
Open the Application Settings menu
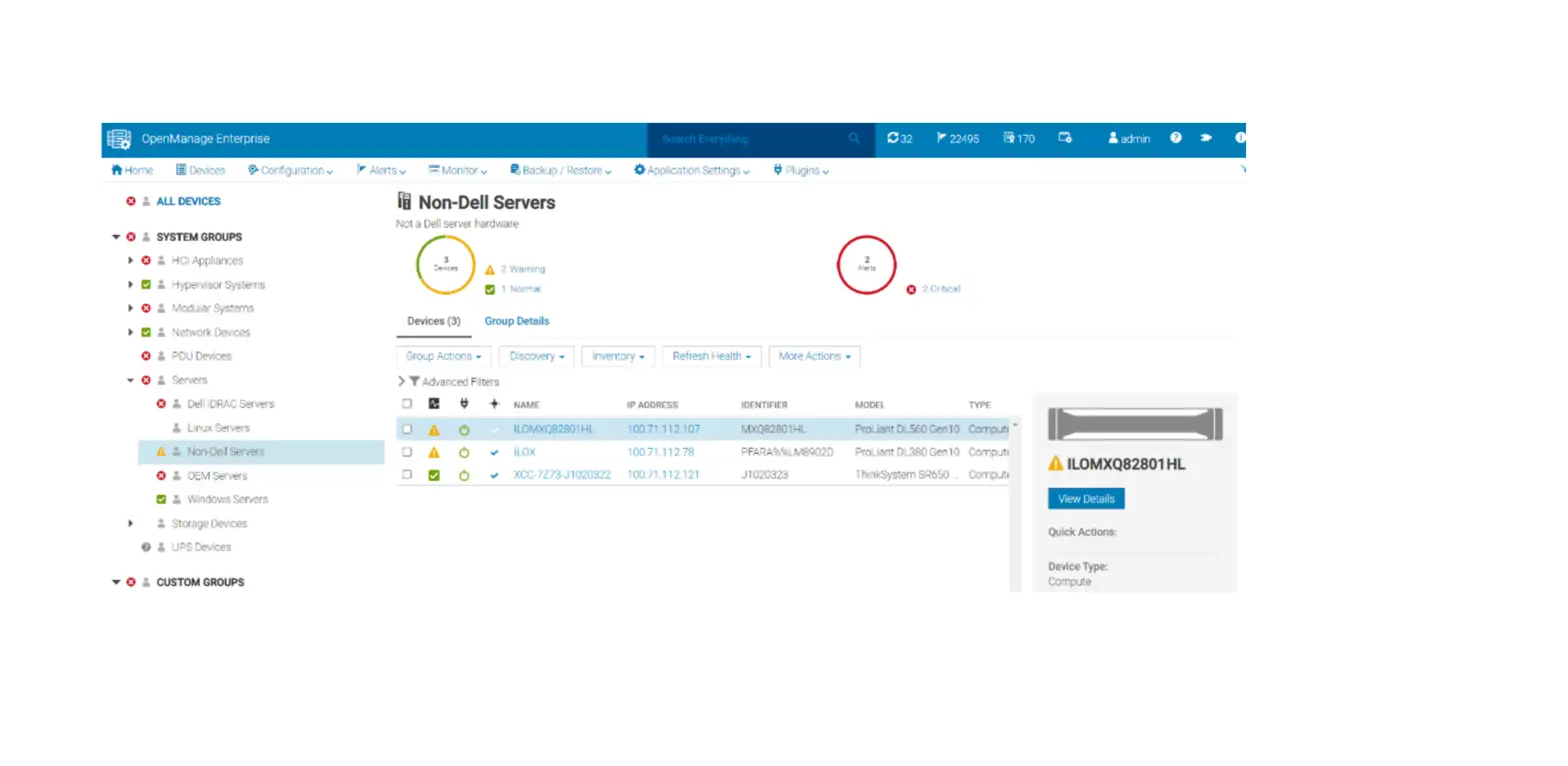(692, 171)
